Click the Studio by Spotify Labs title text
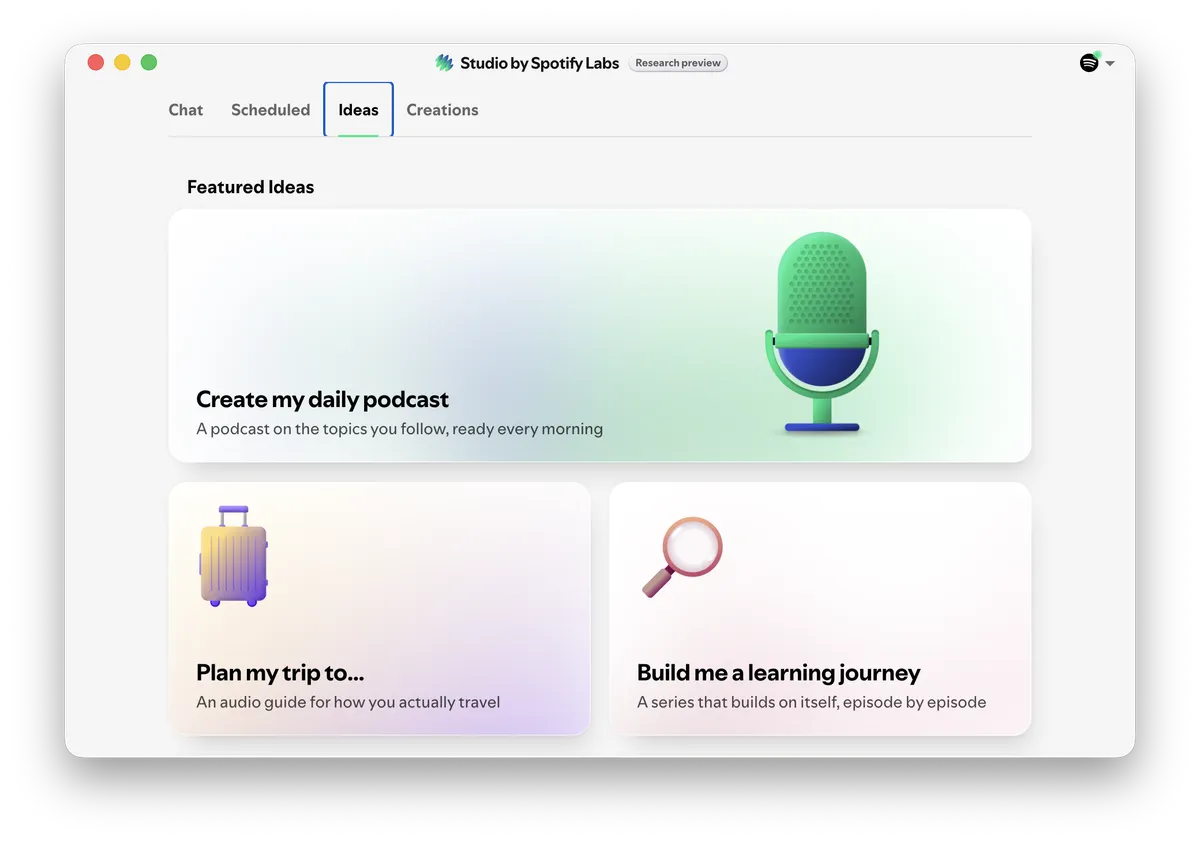Image resolution: width=1200 pixels, height=843 pixels. click(539, 63)
